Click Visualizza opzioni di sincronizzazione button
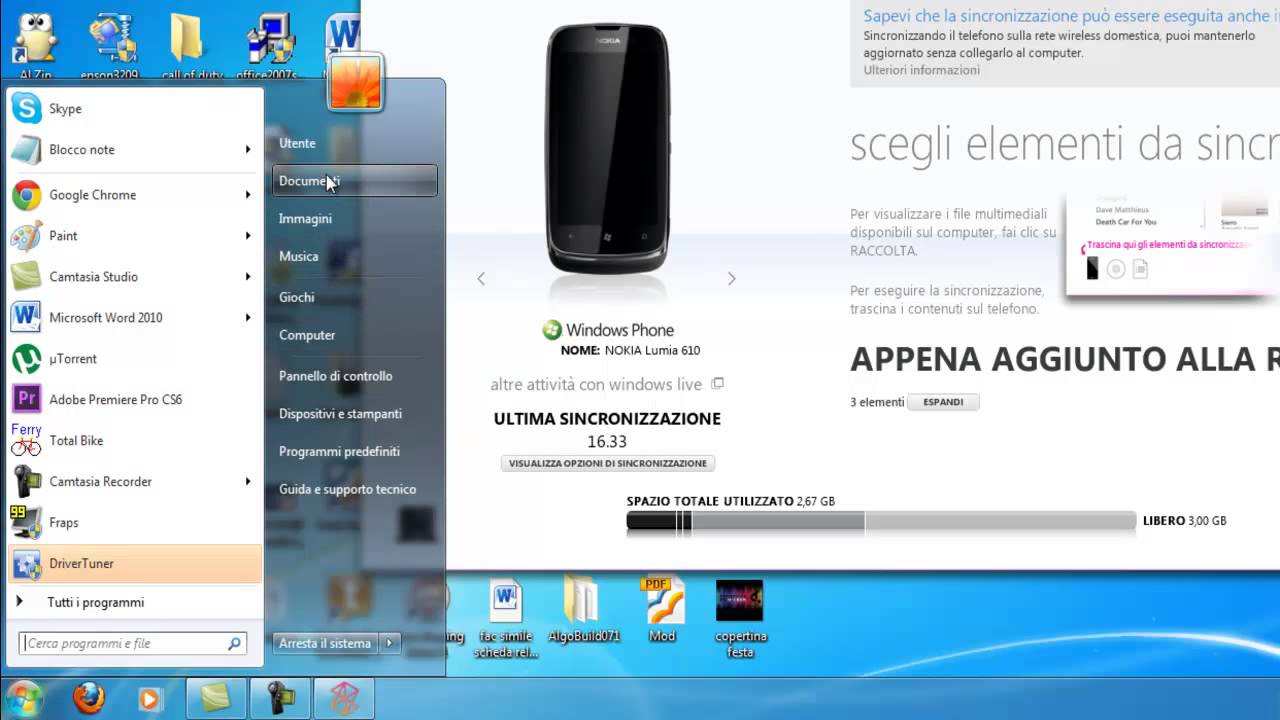The image size is (1280, 720). point(607,463)
